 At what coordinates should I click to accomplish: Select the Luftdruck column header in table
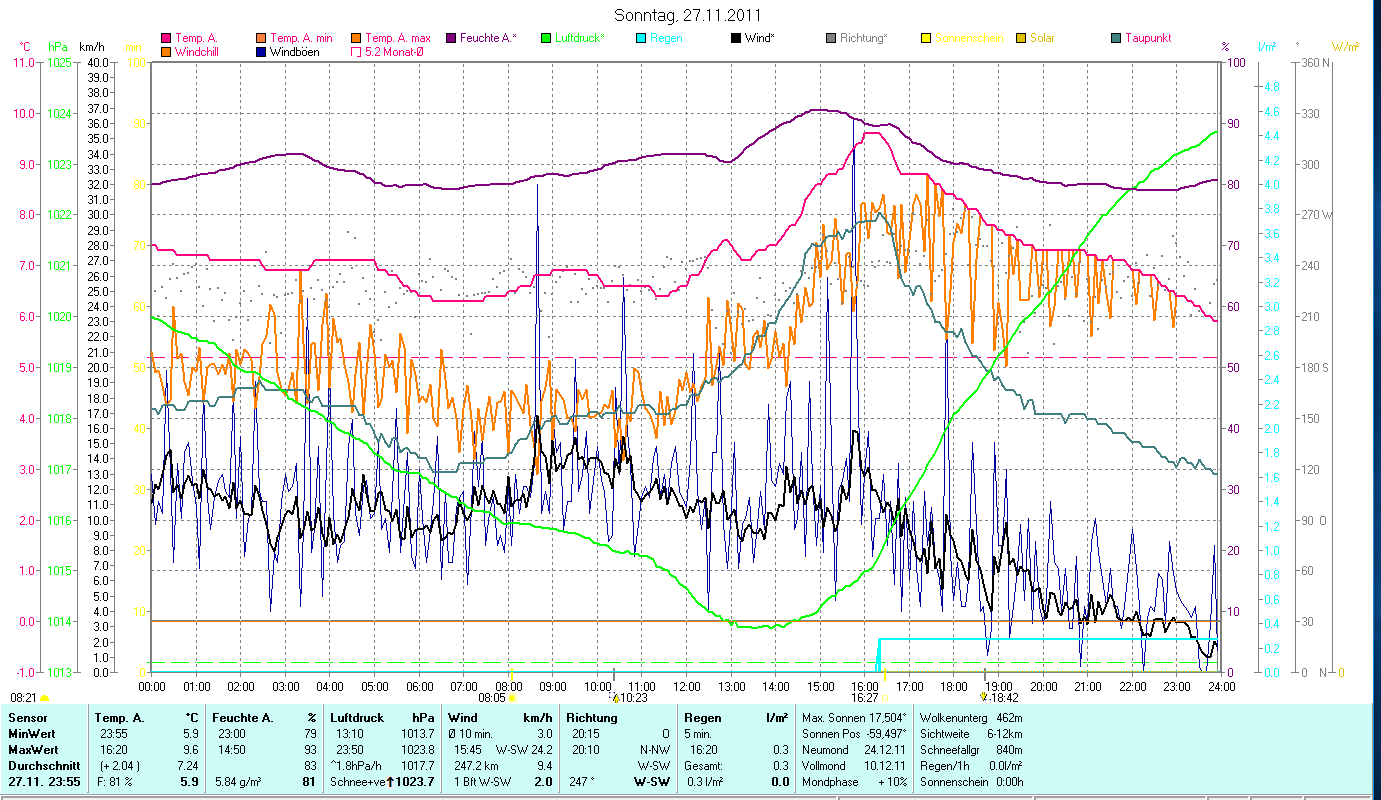[x=356, y=718]
